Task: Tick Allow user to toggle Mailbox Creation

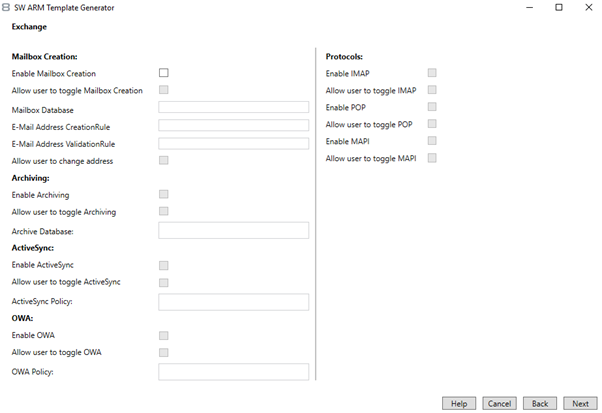Action: 164,89
